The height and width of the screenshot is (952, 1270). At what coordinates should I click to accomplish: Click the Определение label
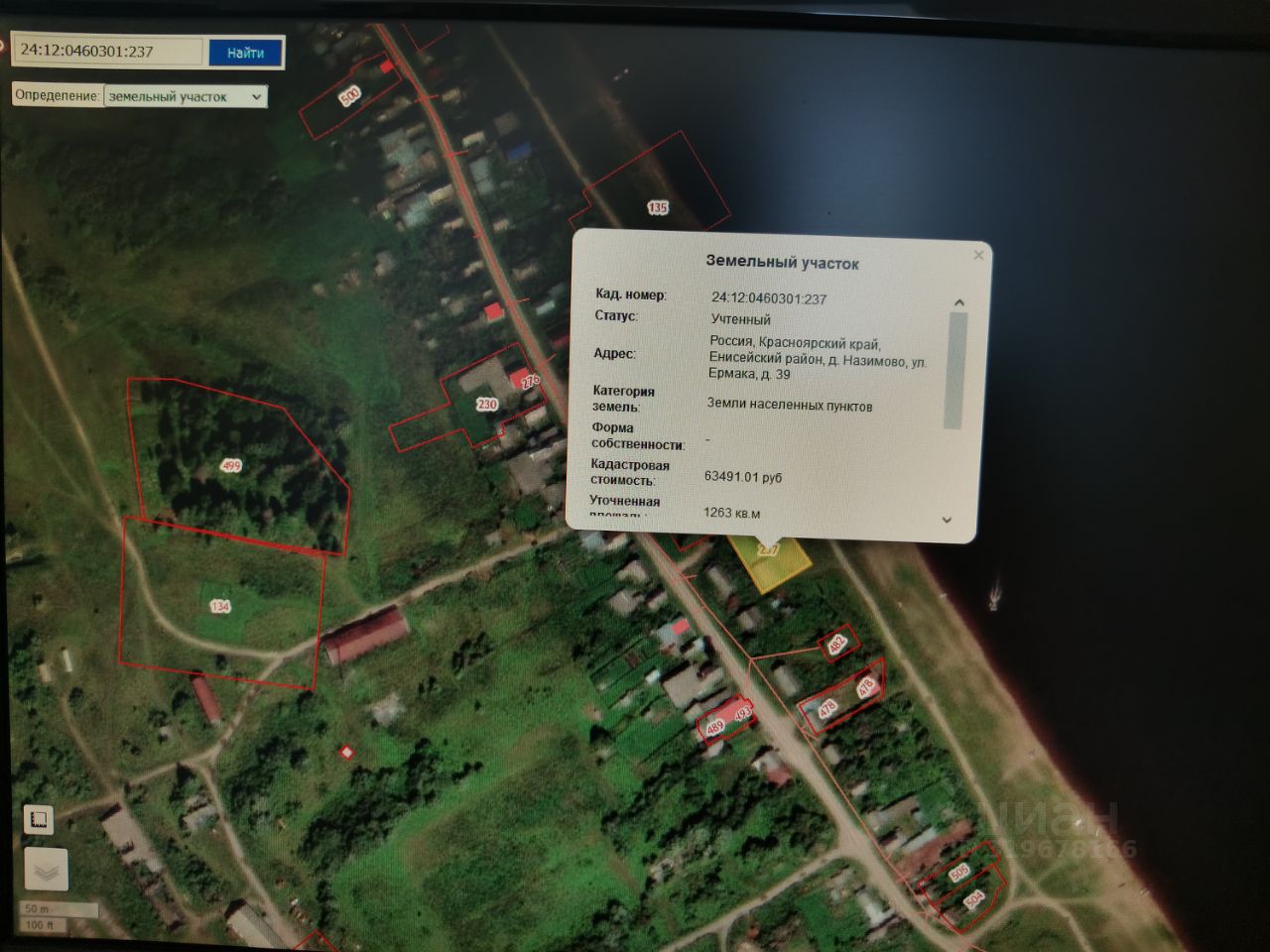click(x=58, y=95)
